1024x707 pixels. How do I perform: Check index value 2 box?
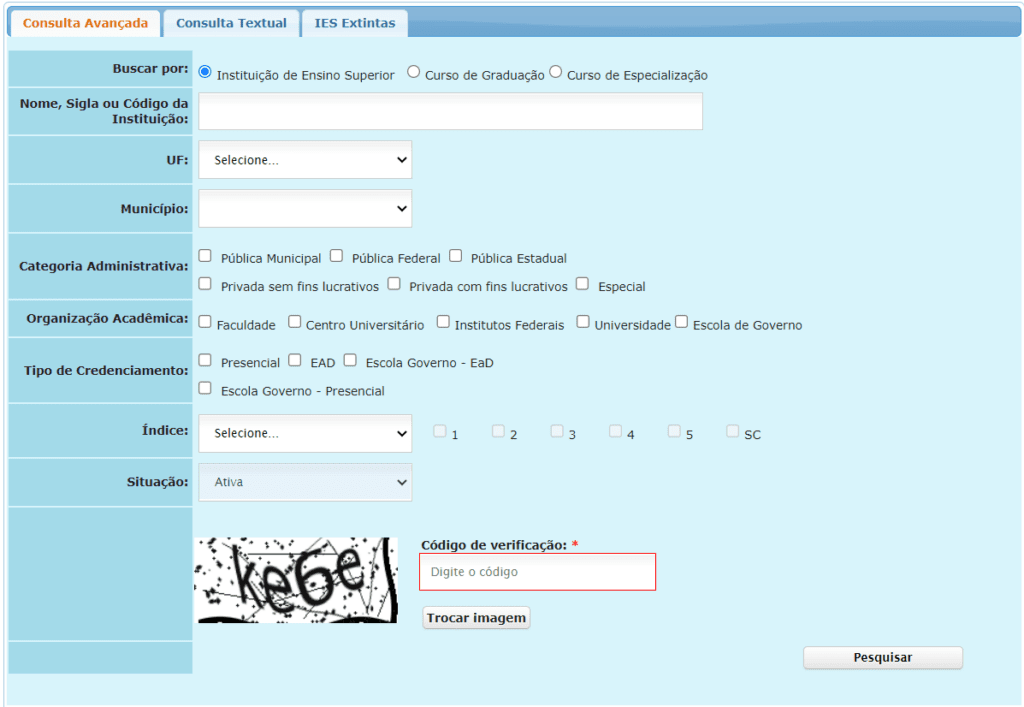coord(498,432)
